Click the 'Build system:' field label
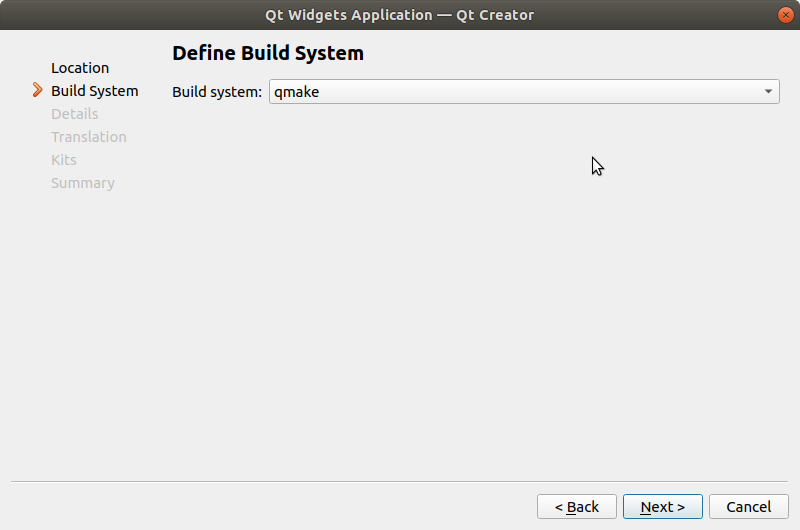800x530 pixels. tap(217, 92)
